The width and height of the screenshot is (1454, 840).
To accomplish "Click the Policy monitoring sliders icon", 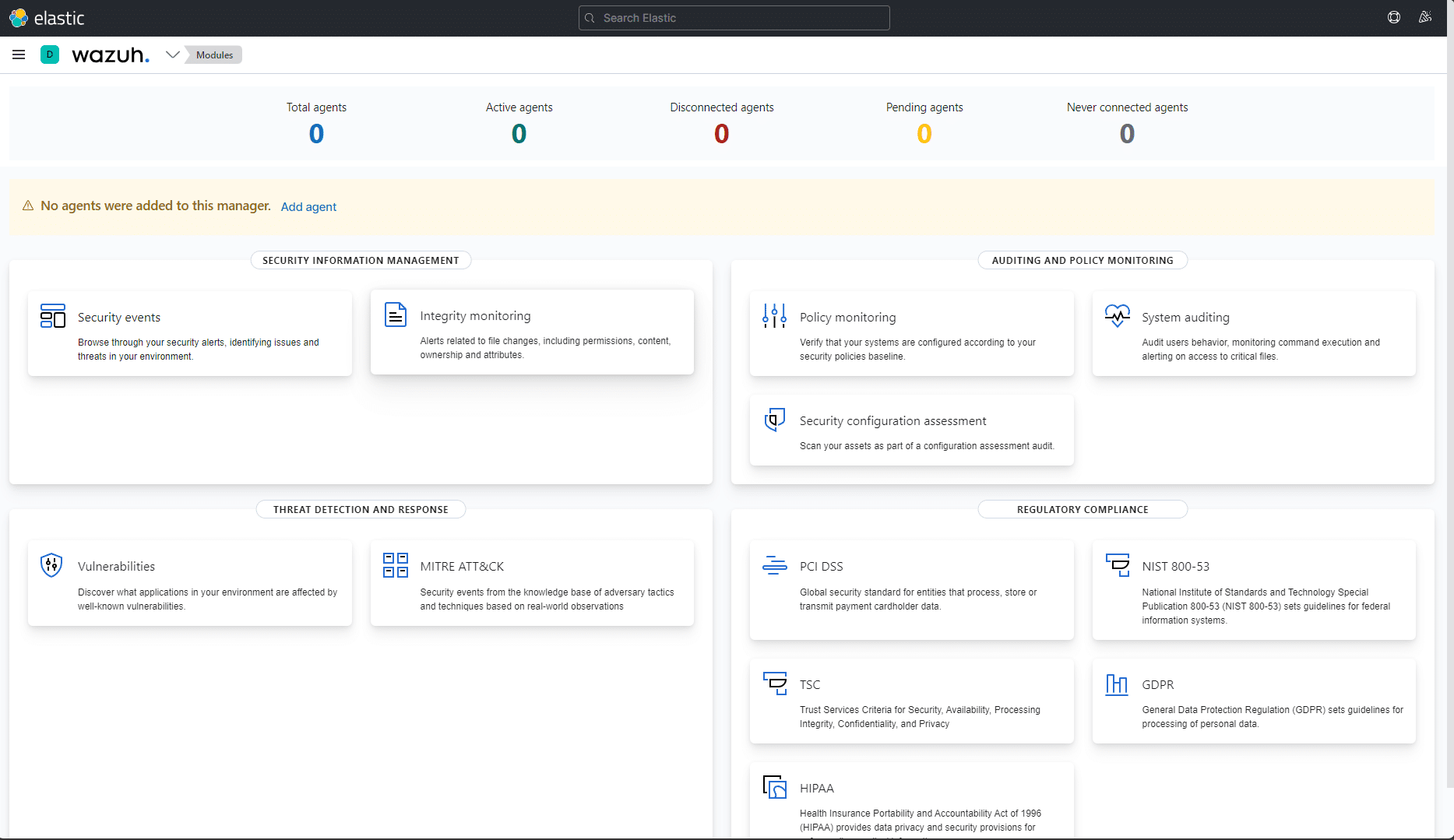I will point(774,315).
